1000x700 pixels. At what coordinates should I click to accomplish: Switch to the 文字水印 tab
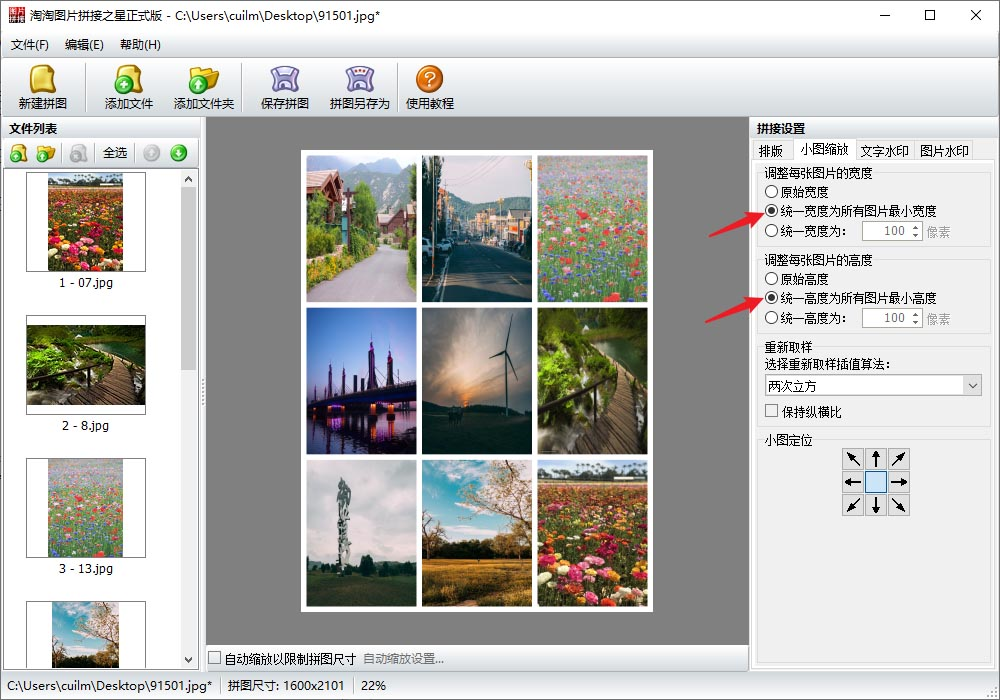(884, 151)
